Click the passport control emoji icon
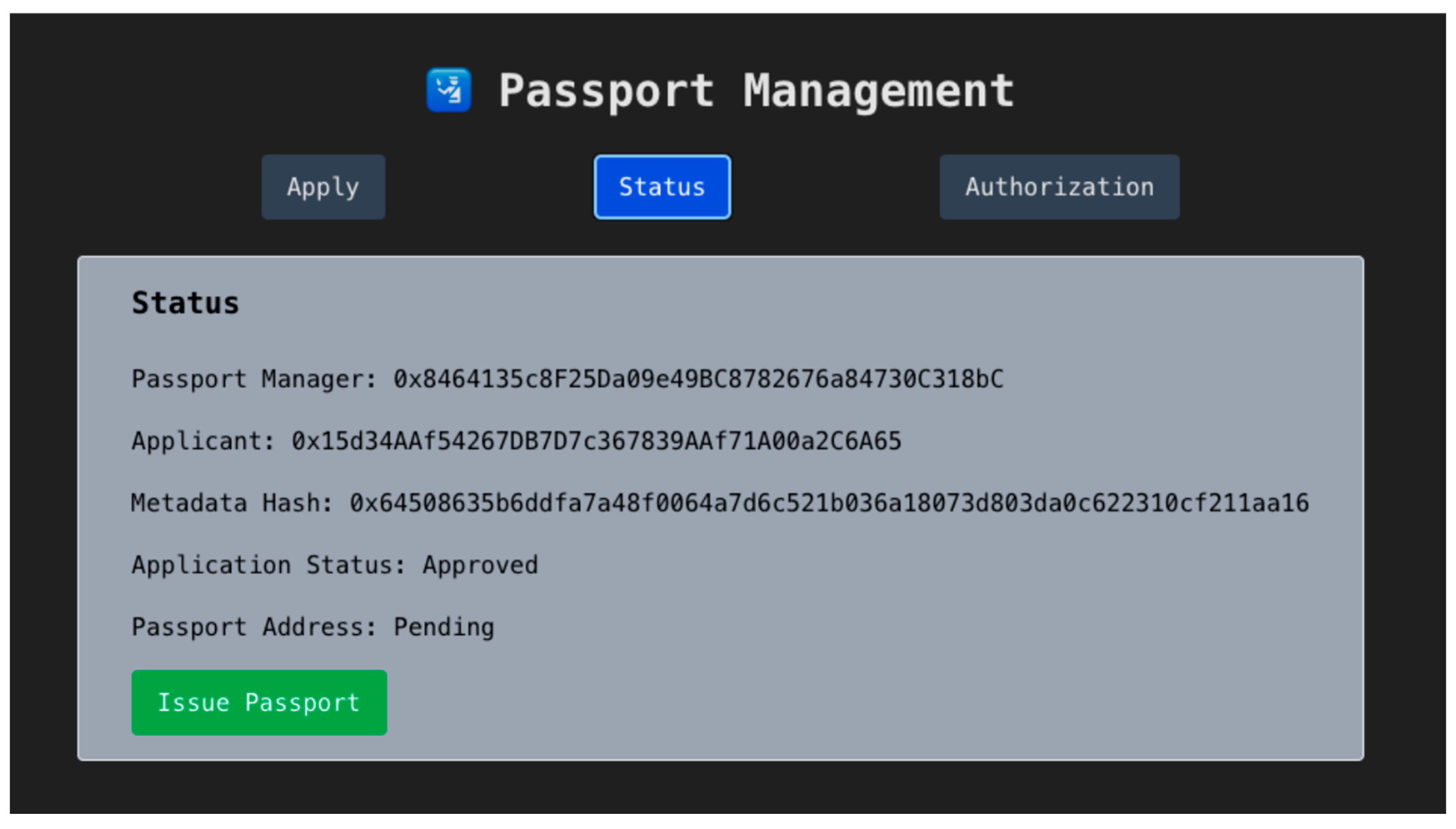The height and width of the screenshot is (829, 1456). 449,90
